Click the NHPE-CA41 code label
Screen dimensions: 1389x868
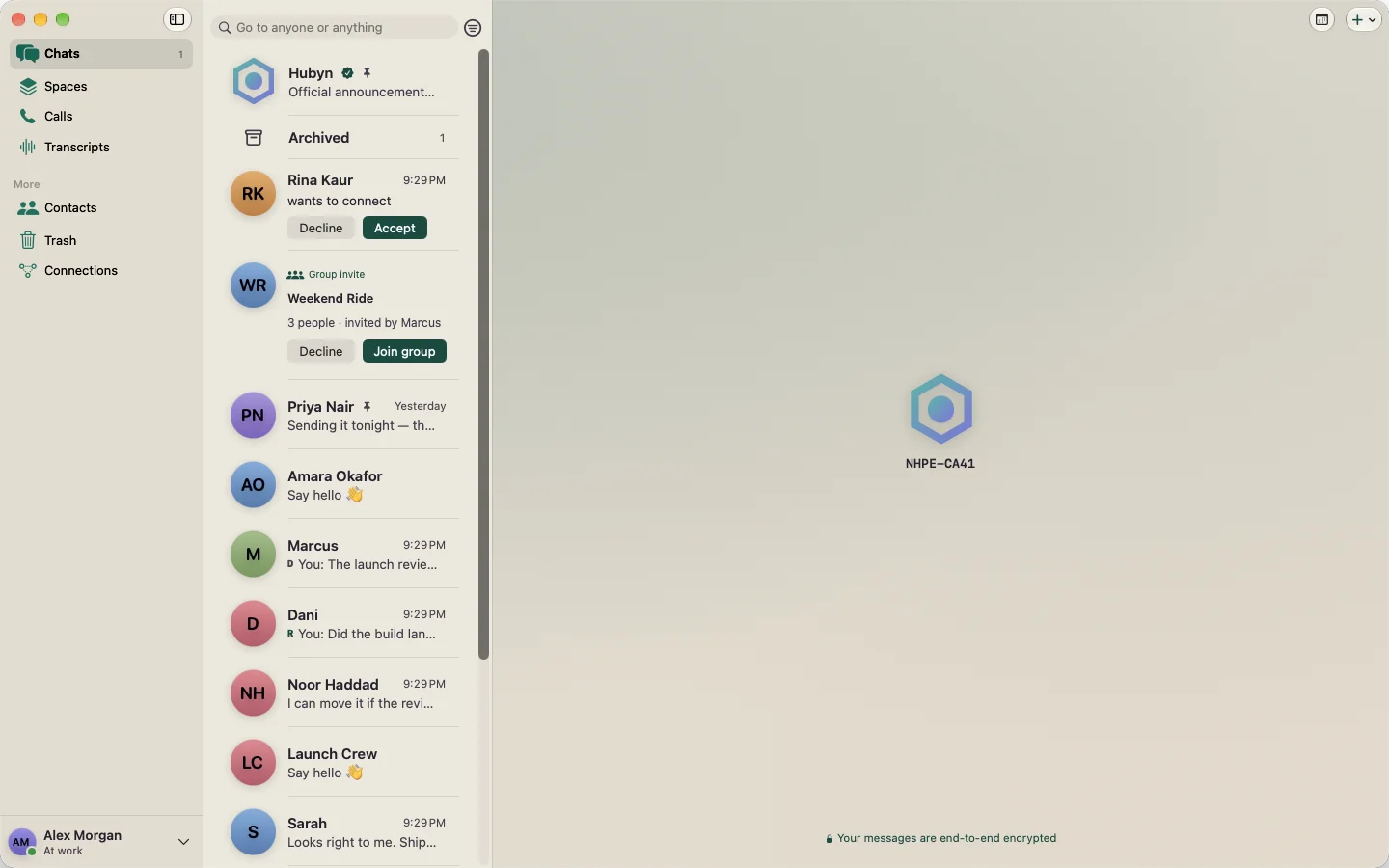coord(940,464)
